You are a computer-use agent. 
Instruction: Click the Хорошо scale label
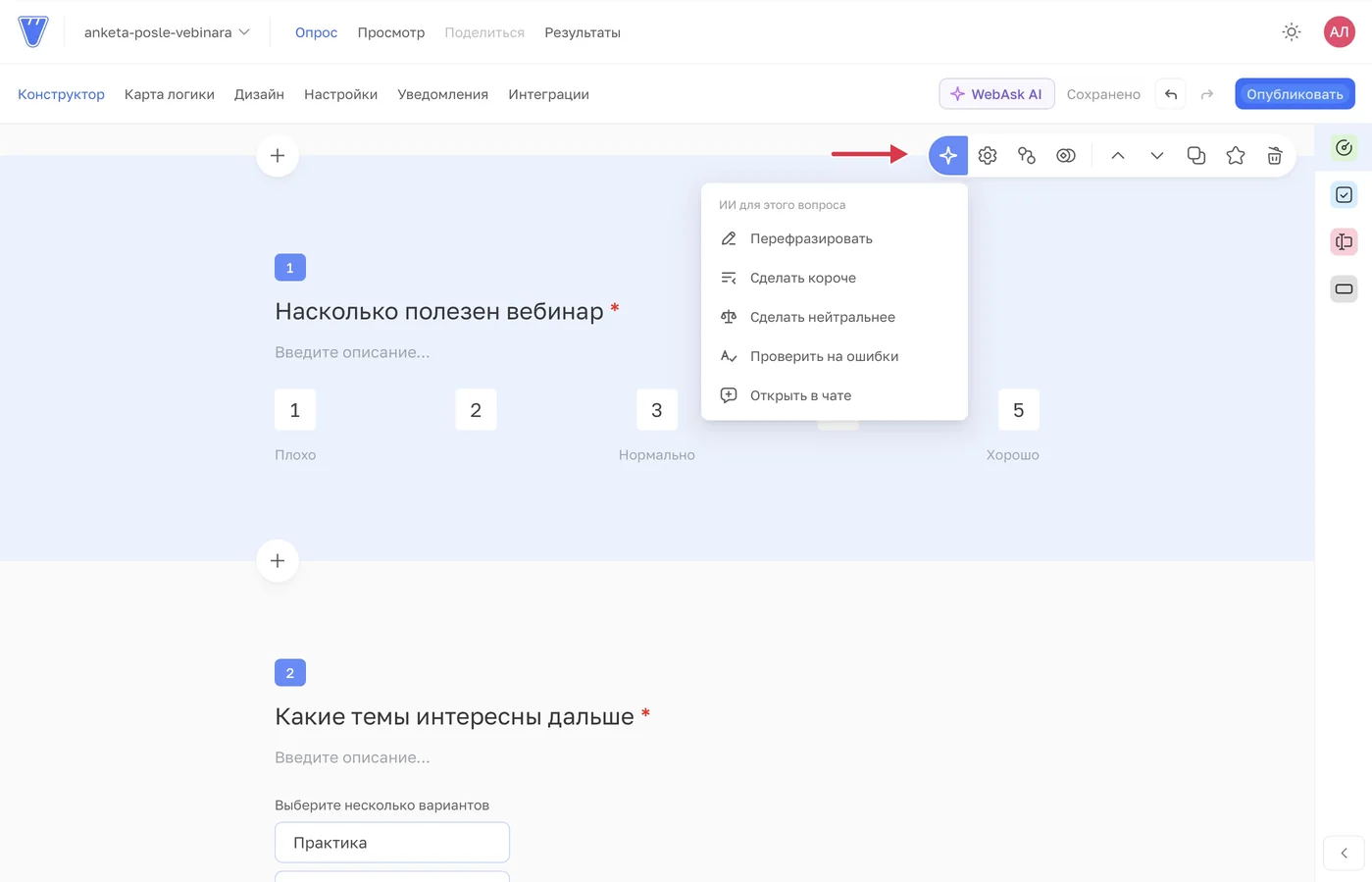pyautogui.click(x=1013, y=454)
